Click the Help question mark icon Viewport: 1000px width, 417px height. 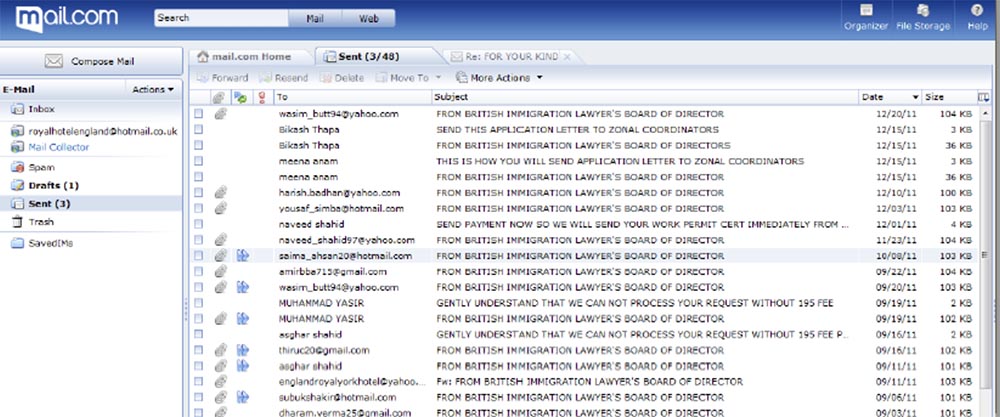[976, 11]
